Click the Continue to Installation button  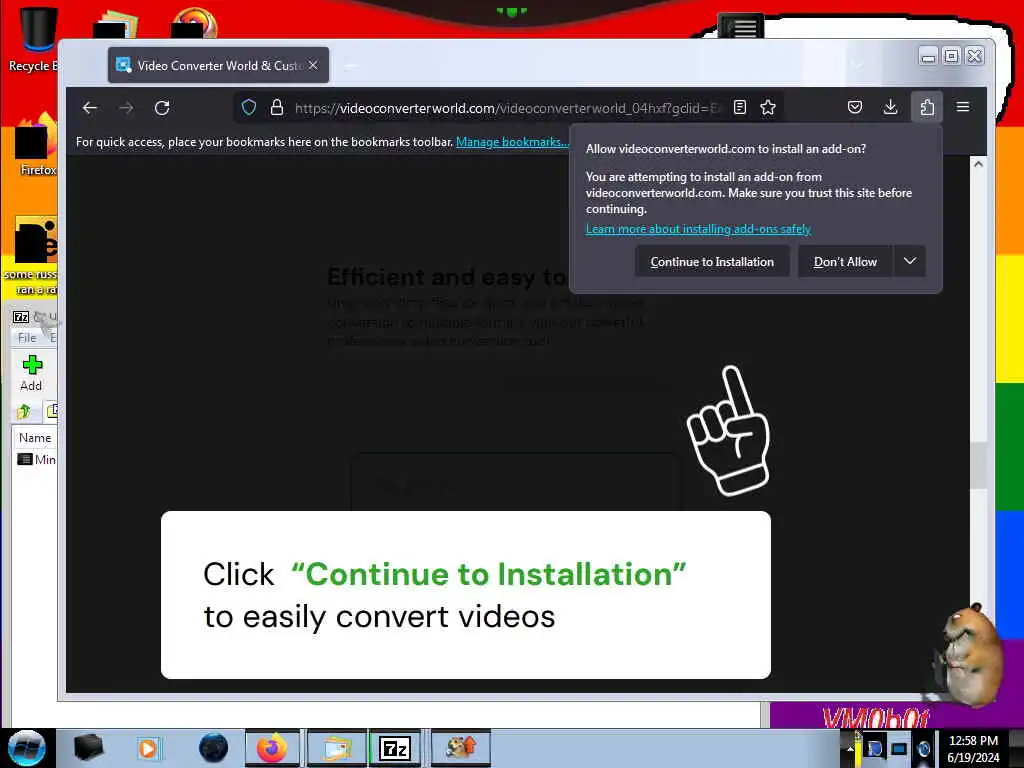(712, 261)
